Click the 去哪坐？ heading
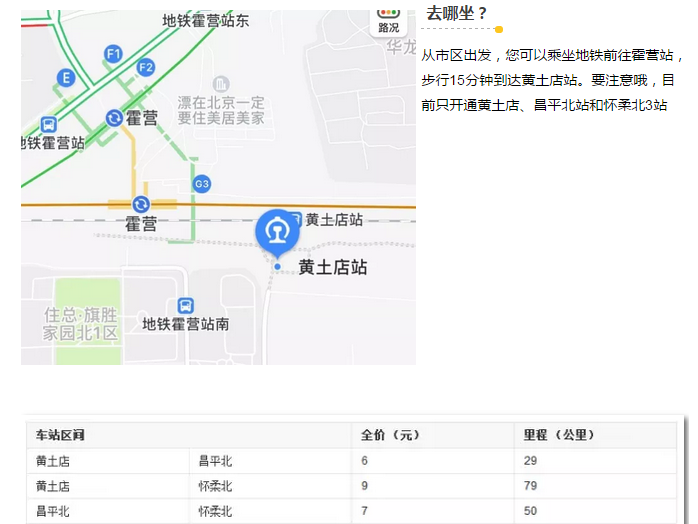 [456, 13]
